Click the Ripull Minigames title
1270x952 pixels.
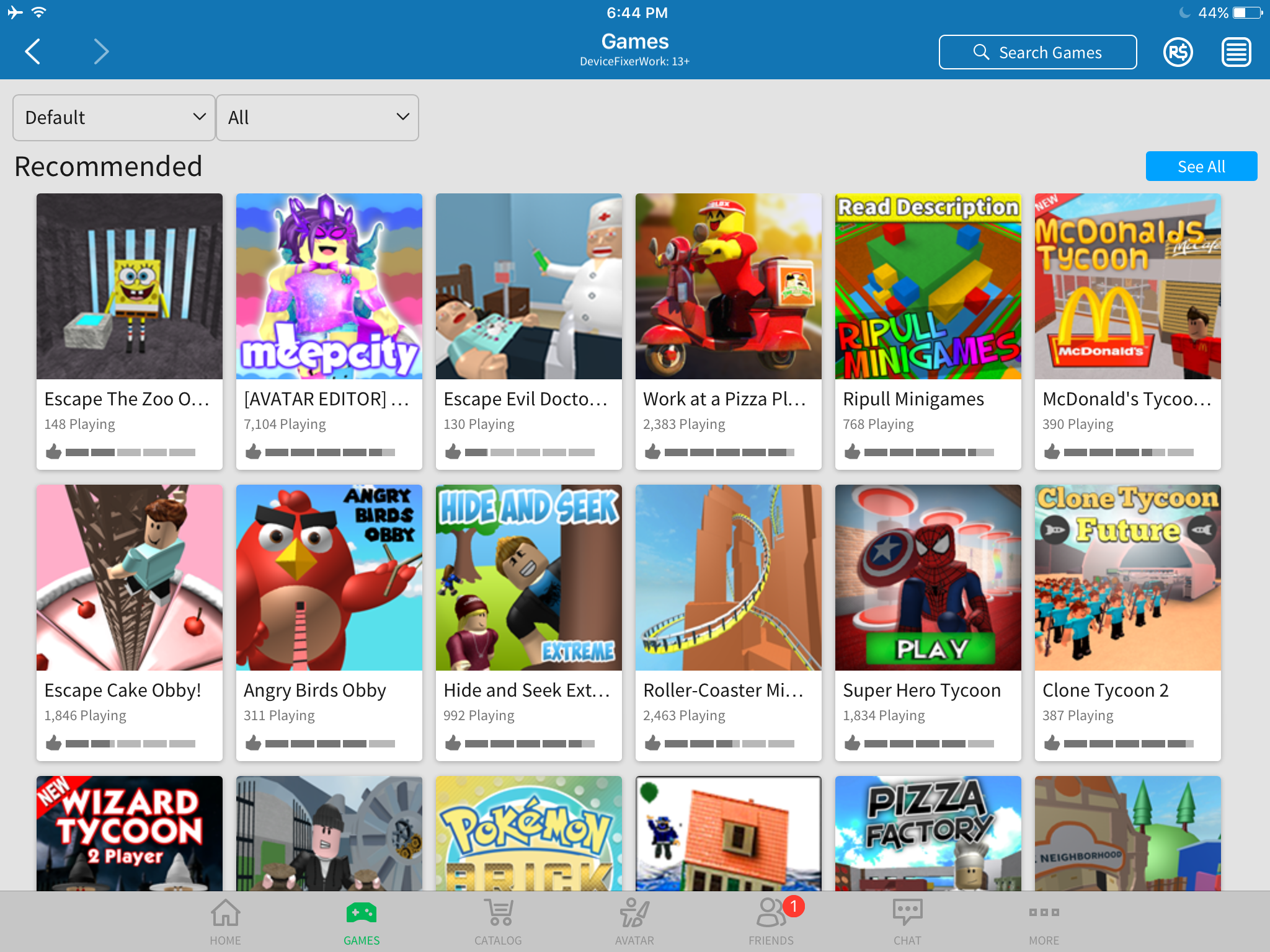click(913, 399)
